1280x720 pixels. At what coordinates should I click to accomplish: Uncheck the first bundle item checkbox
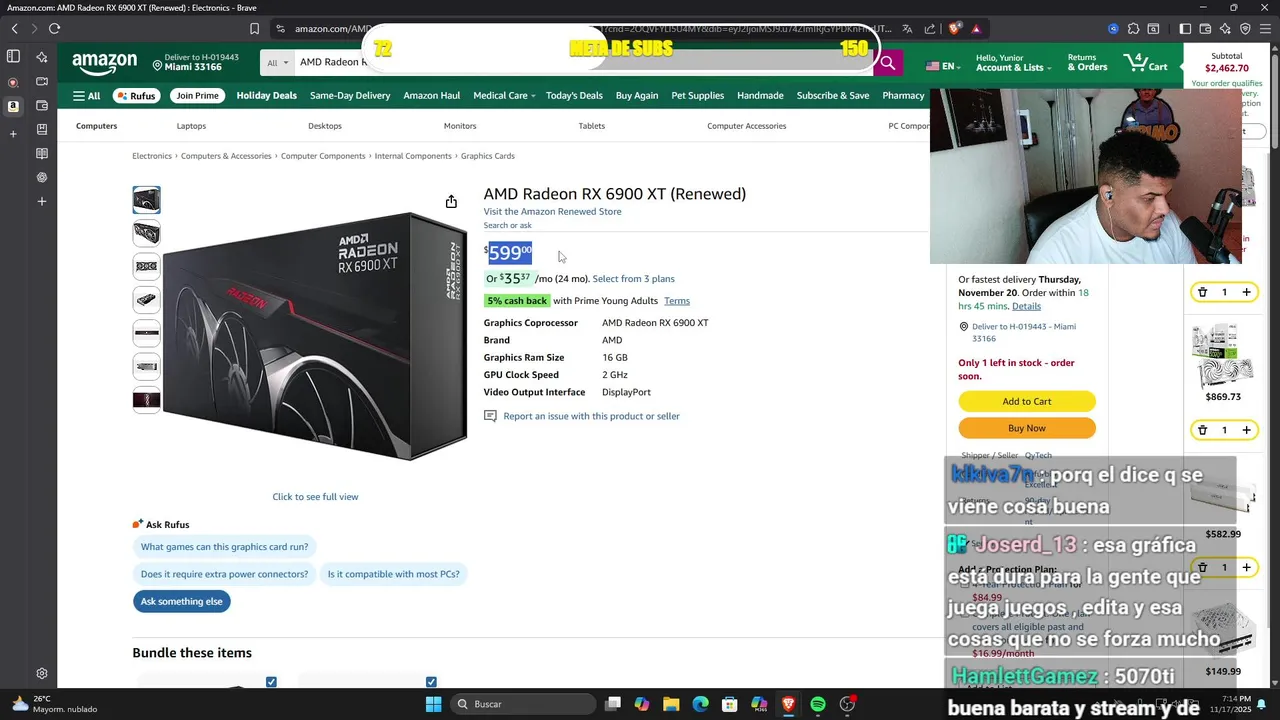click(x=271, y=682)
